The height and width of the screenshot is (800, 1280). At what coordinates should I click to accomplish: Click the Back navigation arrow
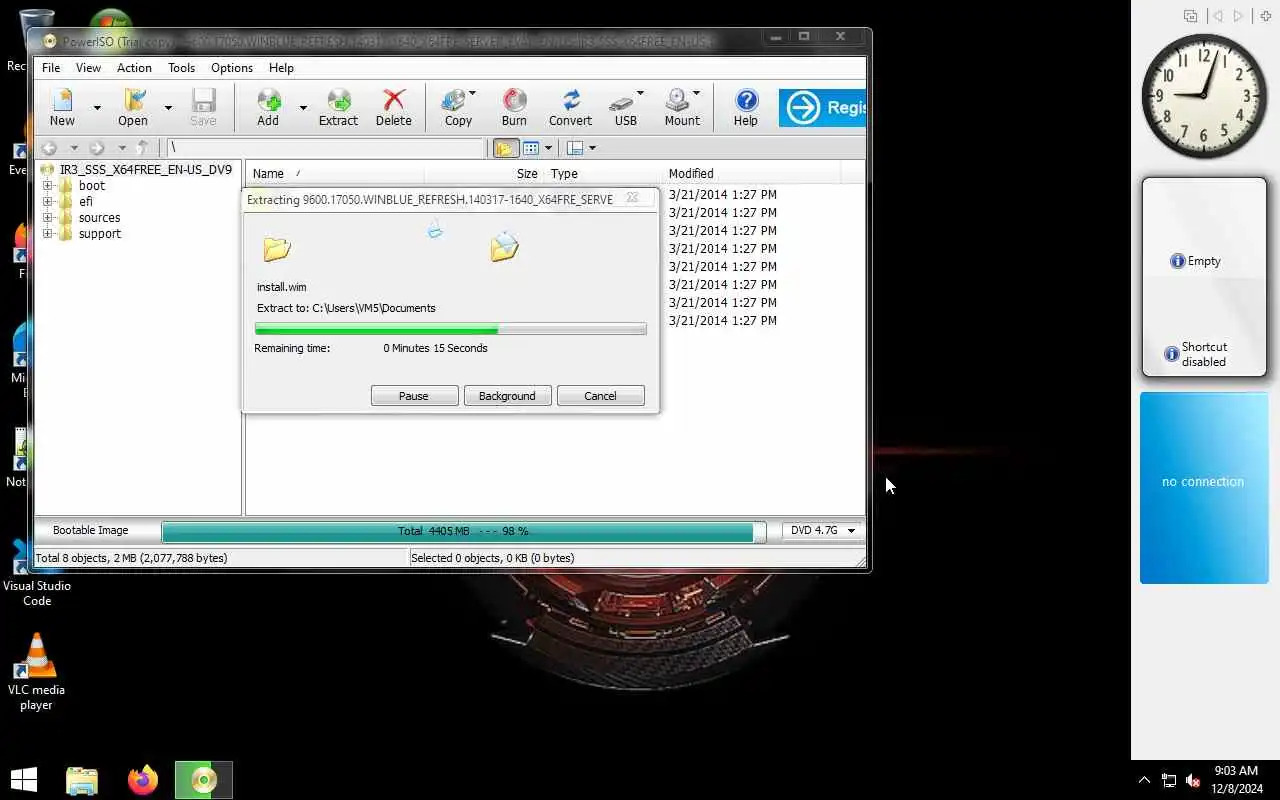point(49,148)
